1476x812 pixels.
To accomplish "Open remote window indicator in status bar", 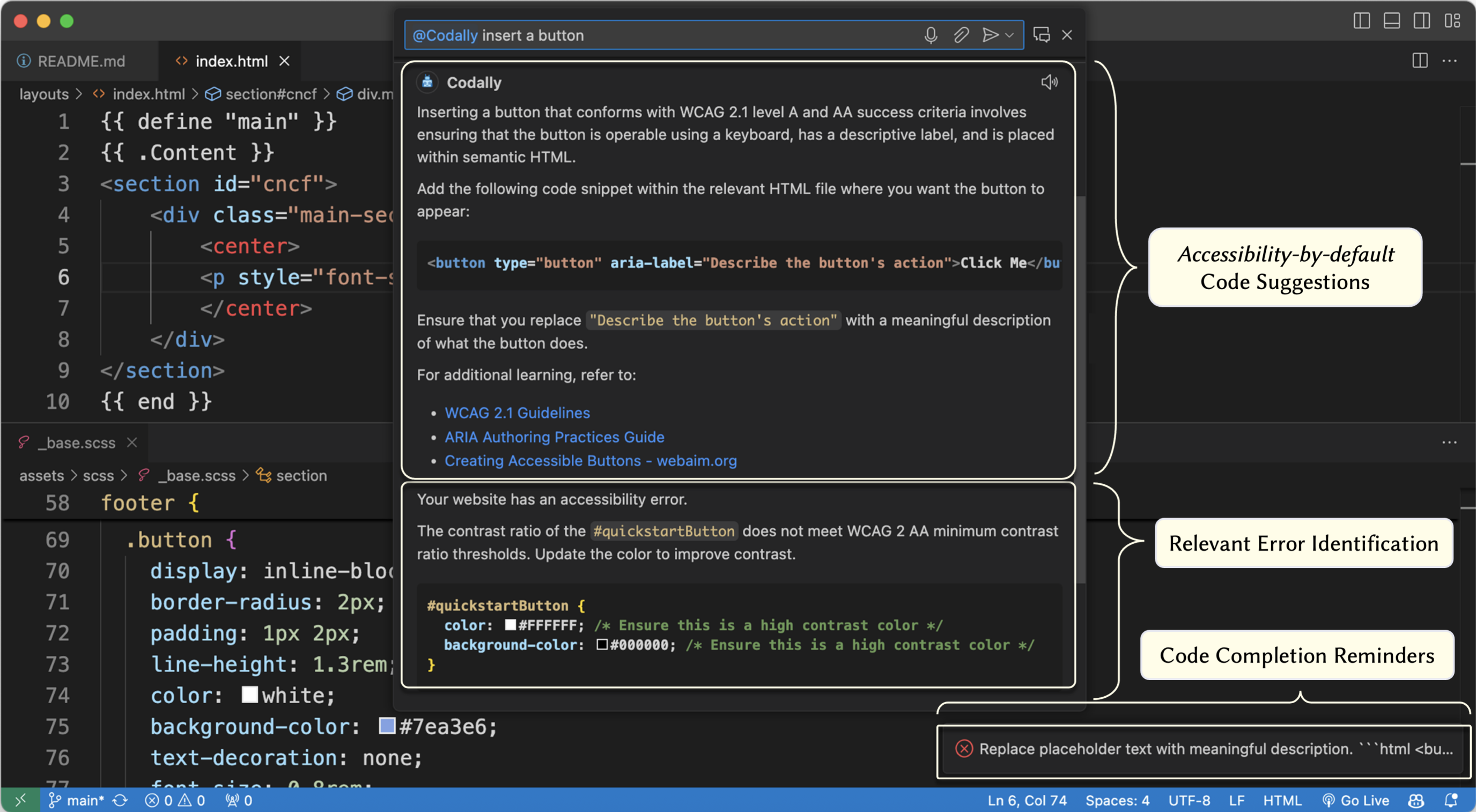I will tap(20, 800).
